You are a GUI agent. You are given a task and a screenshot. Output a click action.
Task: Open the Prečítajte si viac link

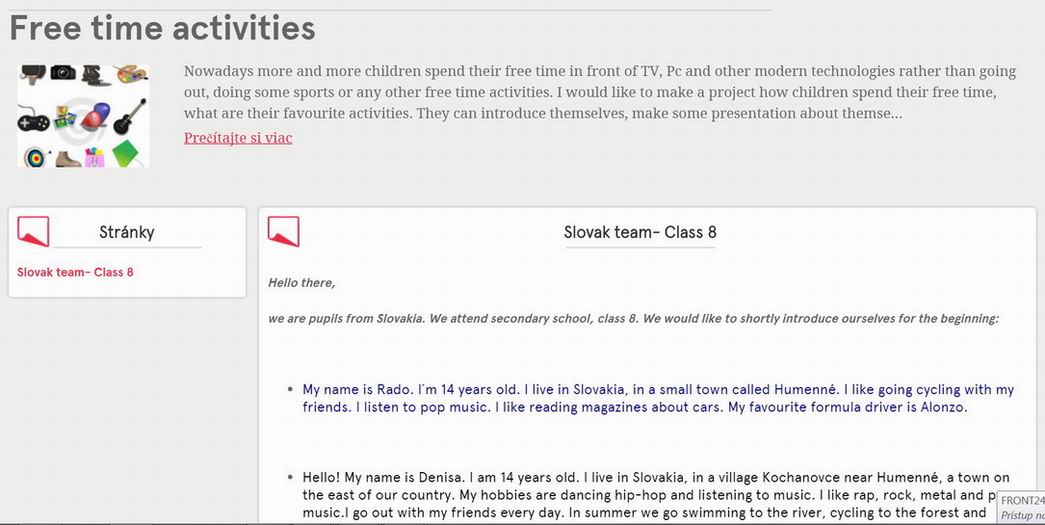pos(238,138)
